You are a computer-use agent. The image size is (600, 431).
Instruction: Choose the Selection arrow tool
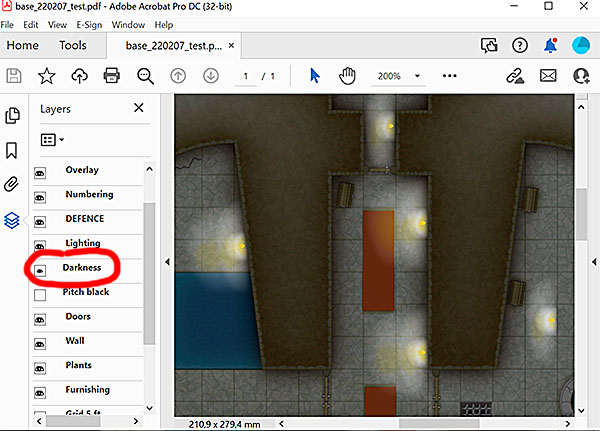pyautogui.click(x=314, y=76)
